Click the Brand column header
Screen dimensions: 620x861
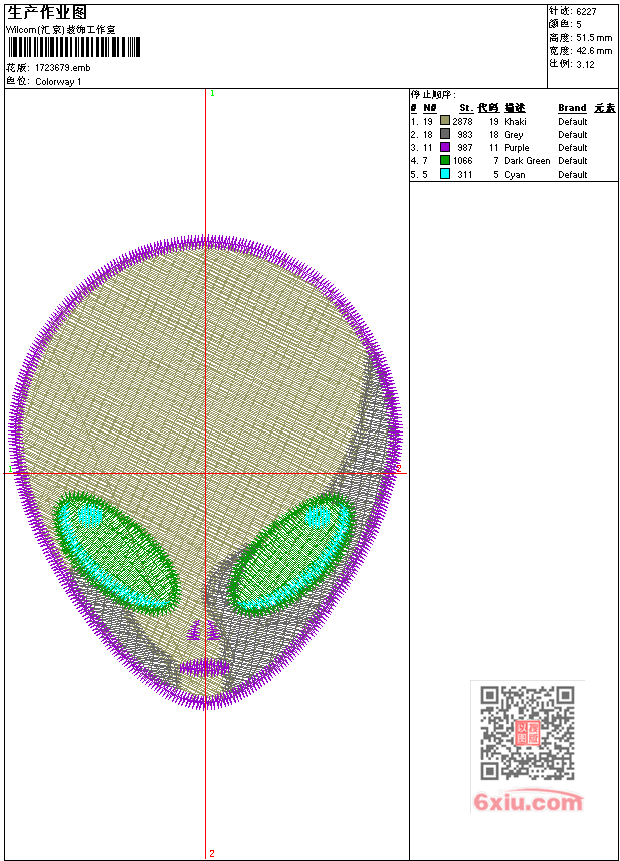572,108
